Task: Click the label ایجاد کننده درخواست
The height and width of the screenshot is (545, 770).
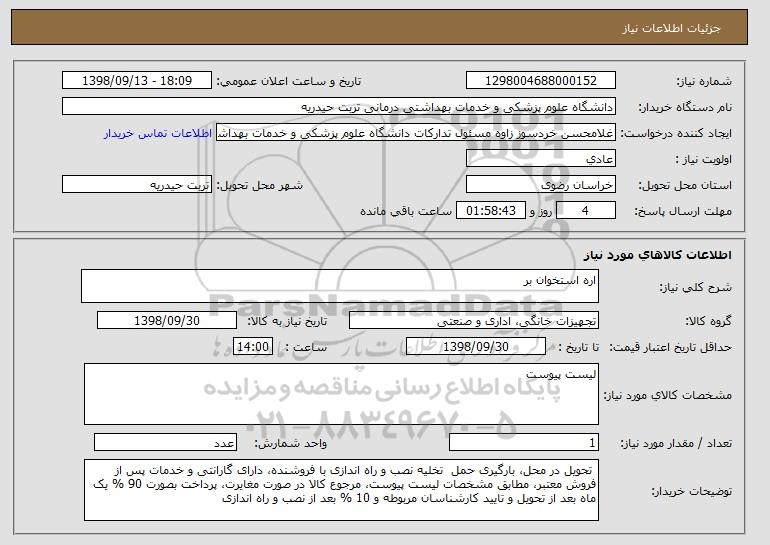Action: point(676,134)
